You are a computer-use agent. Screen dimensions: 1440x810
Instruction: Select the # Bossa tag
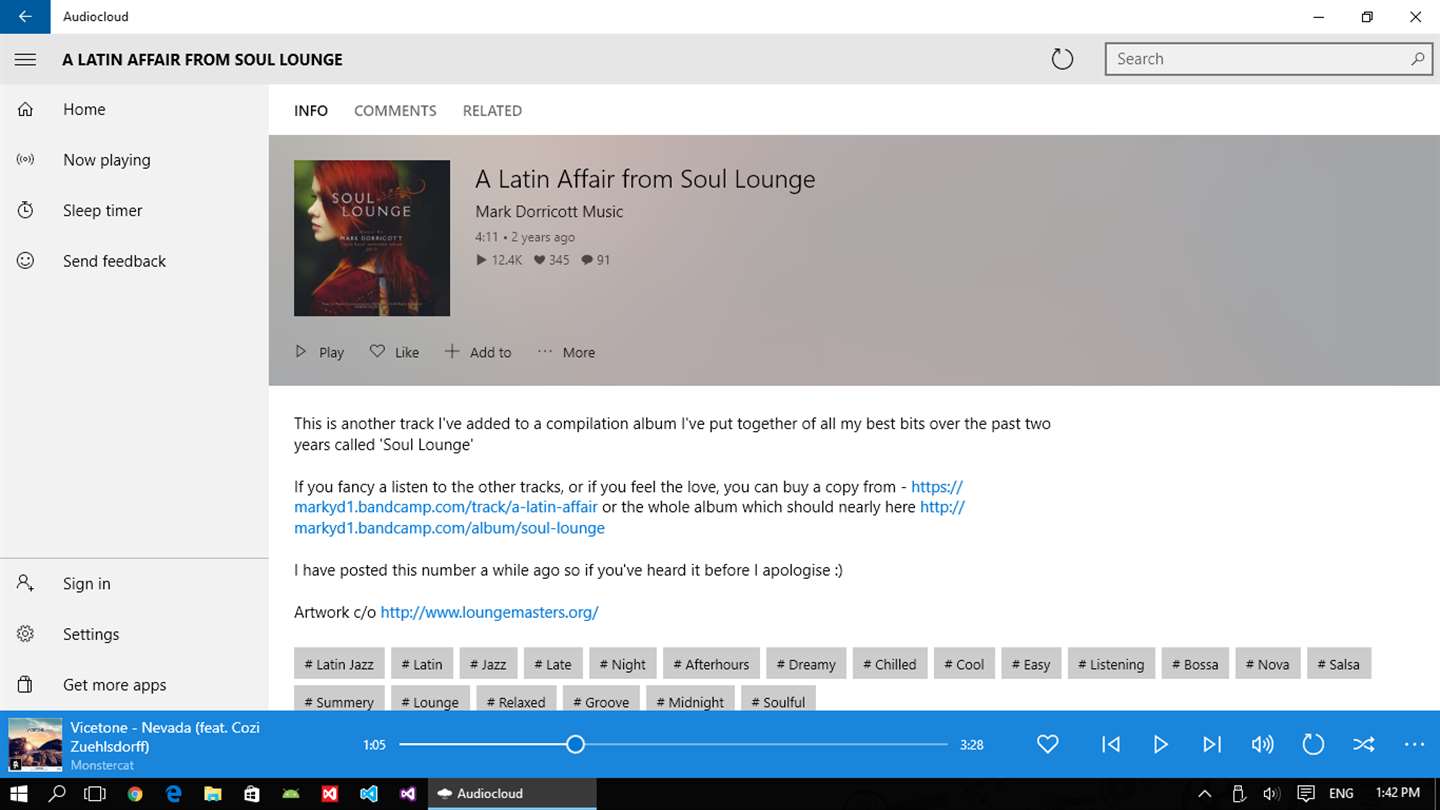pos(1195,664)
